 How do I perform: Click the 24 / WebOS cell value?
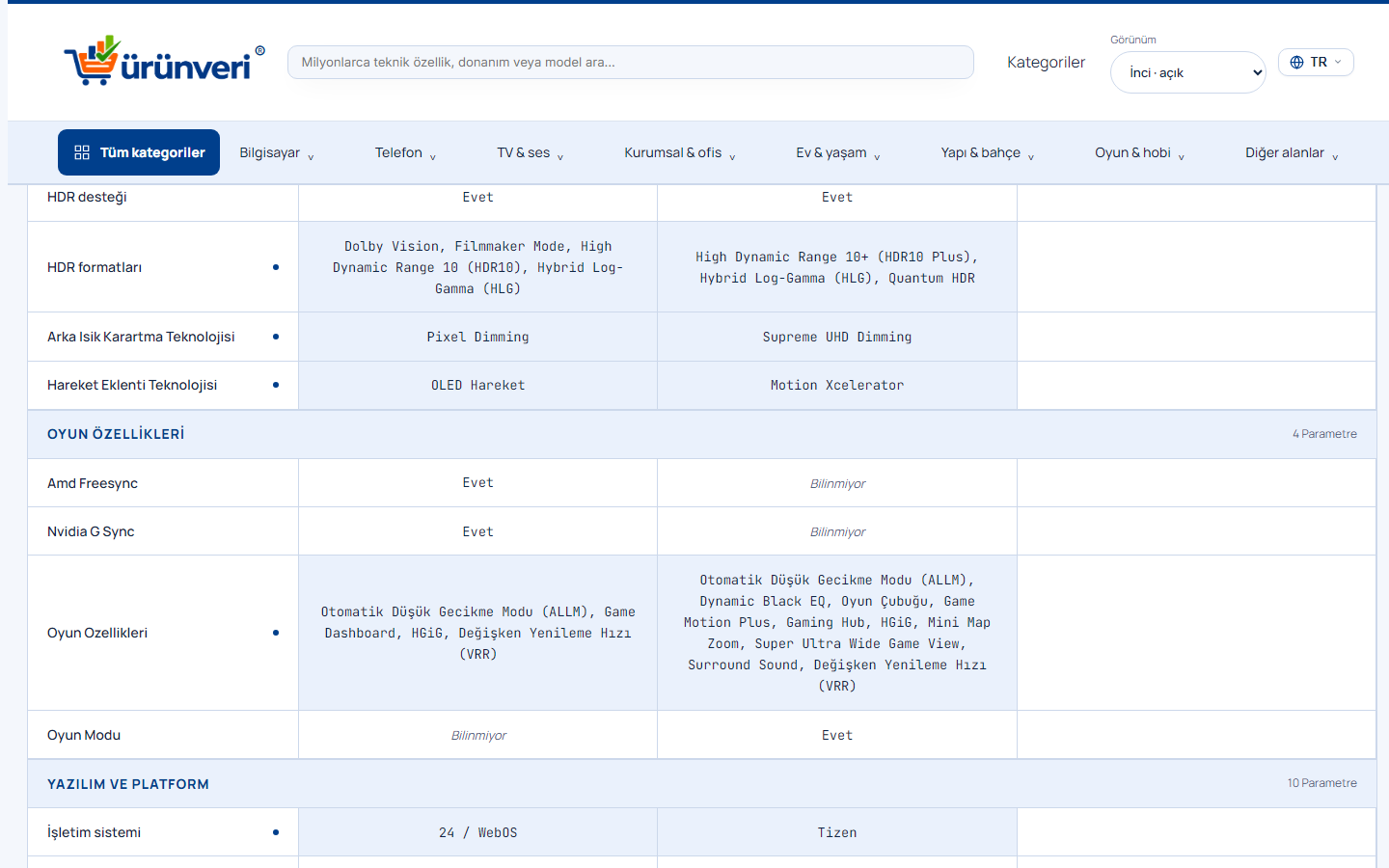coord(478,832)
